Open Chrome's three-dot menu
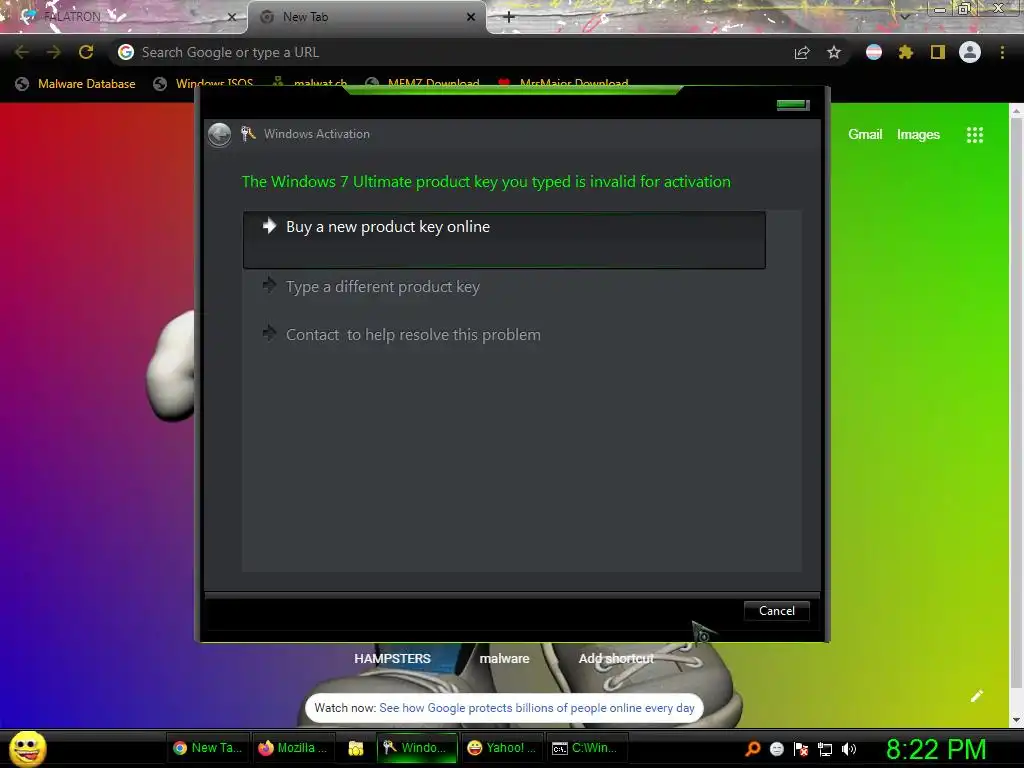1024x768 pixels. tap(1002, 52)
